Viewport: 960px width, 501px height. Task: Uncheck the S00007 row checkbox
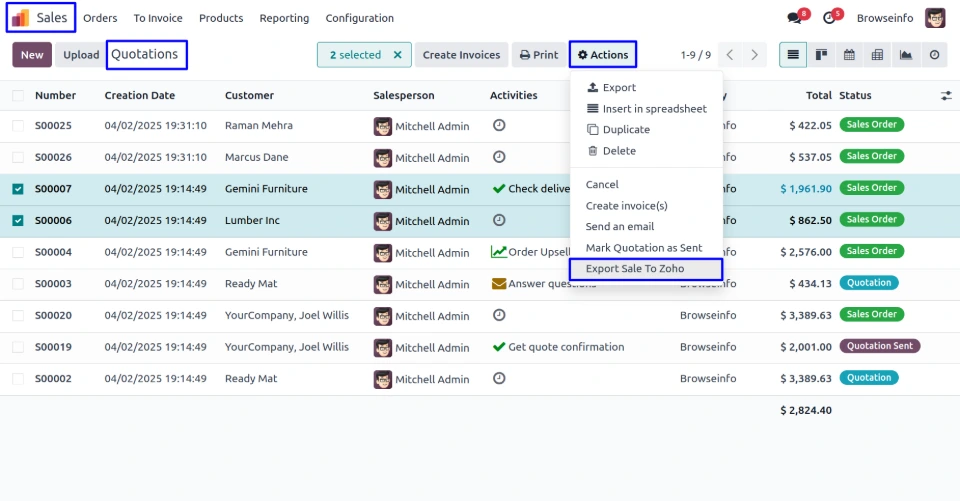coord(18,189)
